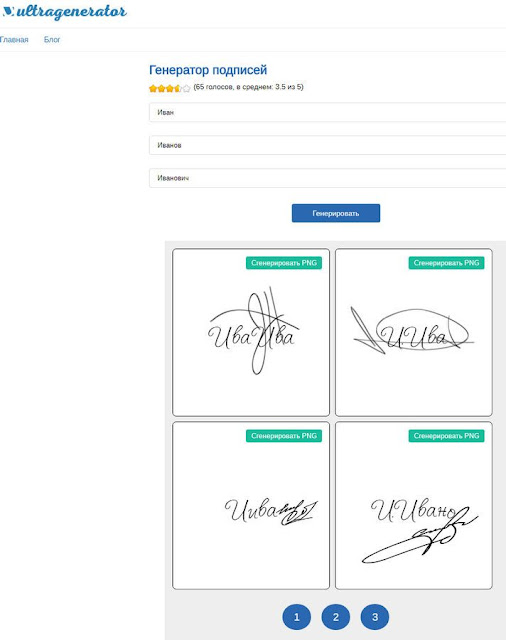Generate PNG for bottom-left signature
The image size is (506, 640).
[284, 436]
